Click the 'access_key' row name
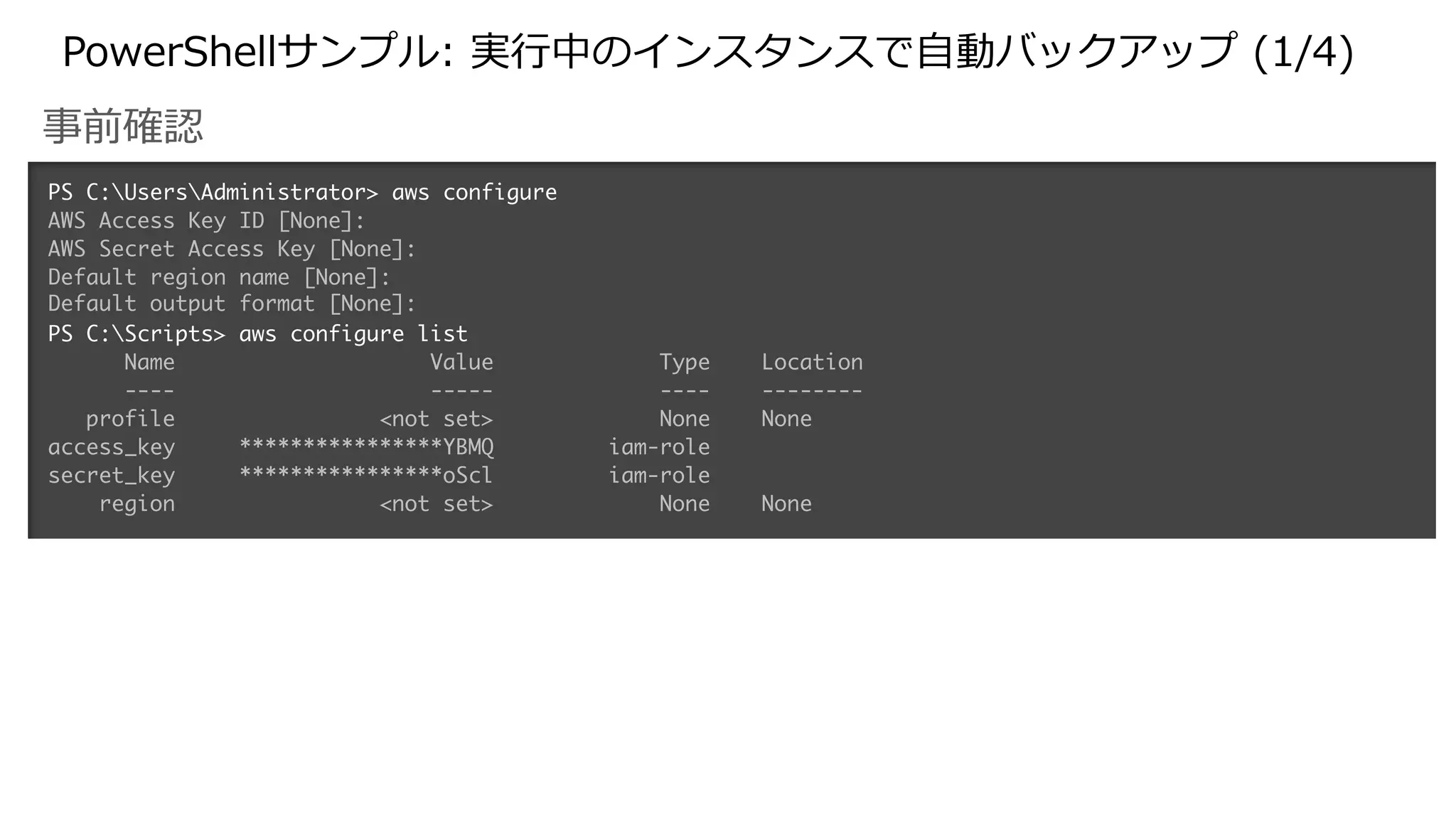This screenshot has width=1456, height=819. tap(111, 448)
